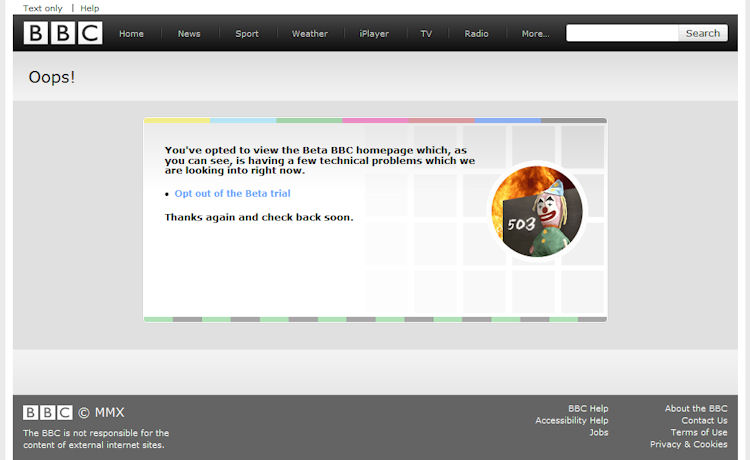
Task: Click the Oops! page heading
Action: pyautogui.click(x=52, y=77)
